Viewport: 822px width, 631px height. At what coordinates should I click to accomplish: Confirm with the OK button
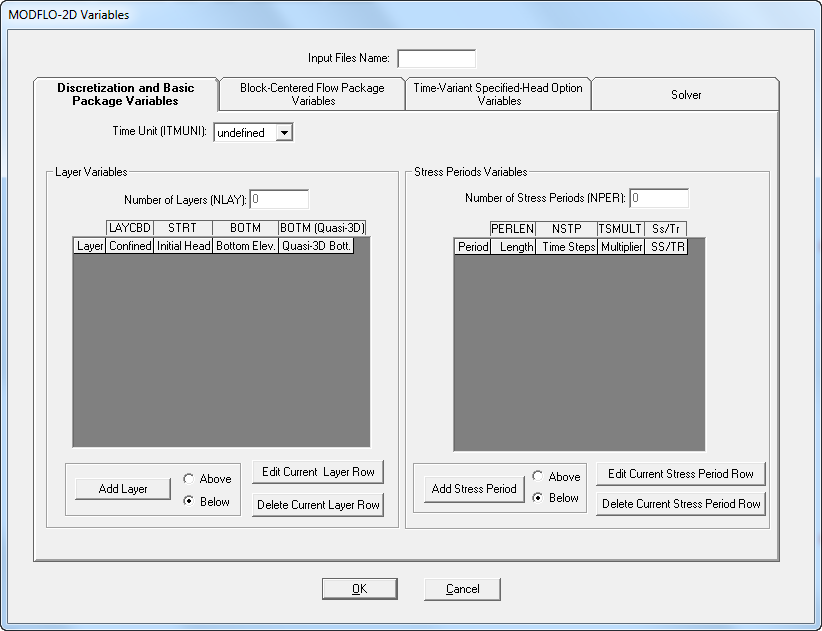[x=359, y=589]
